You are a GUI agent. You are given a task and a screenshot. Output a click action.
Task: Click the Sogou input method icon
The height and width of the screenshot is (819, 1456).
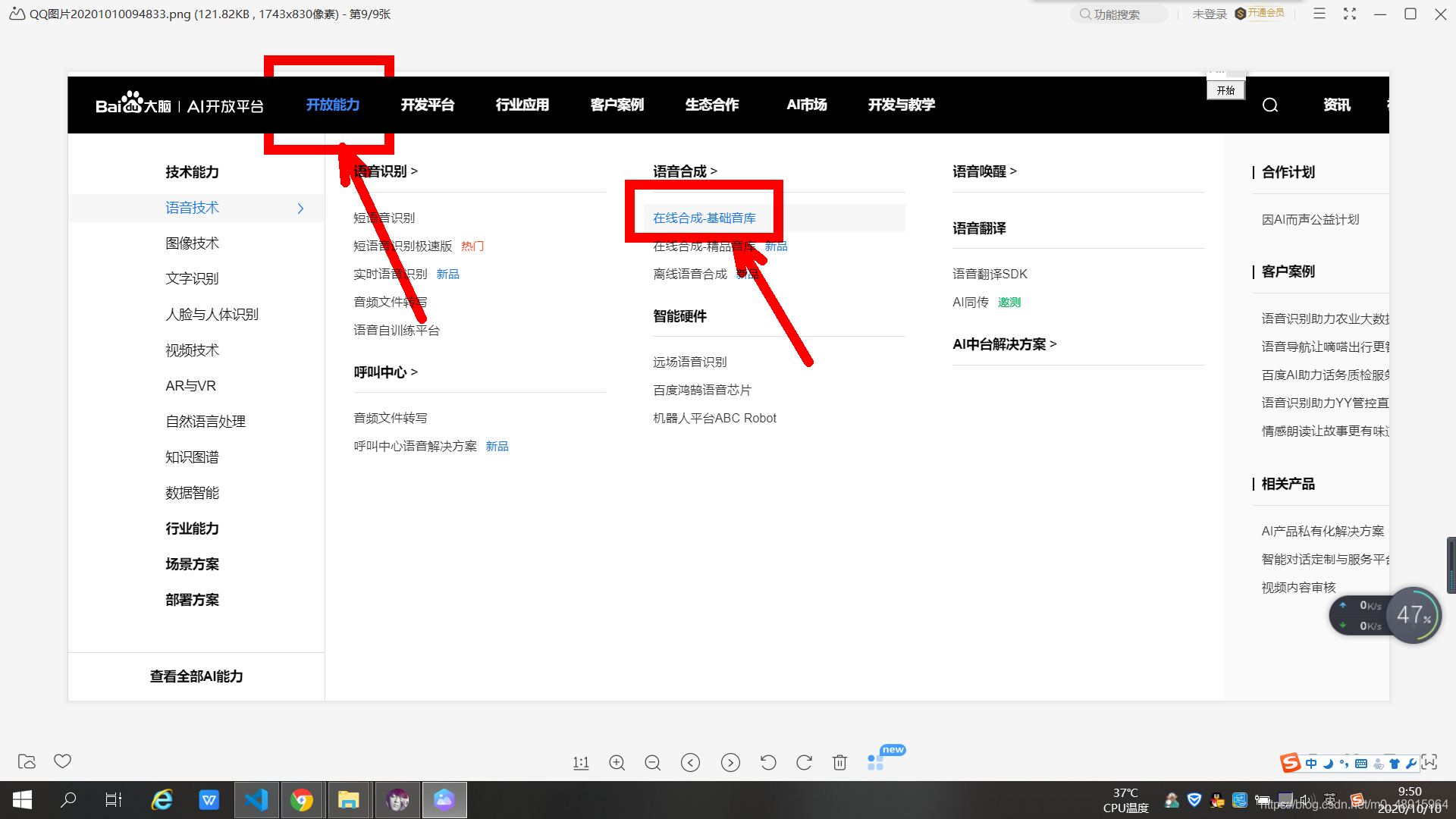coord(1290,763)
